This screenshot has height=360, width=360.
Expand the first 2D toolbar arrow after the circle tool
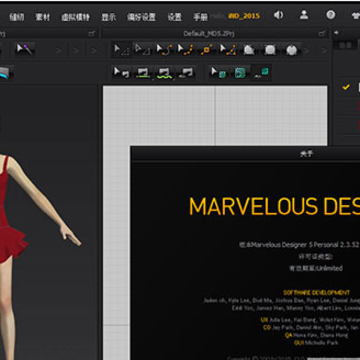(x=306, y=51)
